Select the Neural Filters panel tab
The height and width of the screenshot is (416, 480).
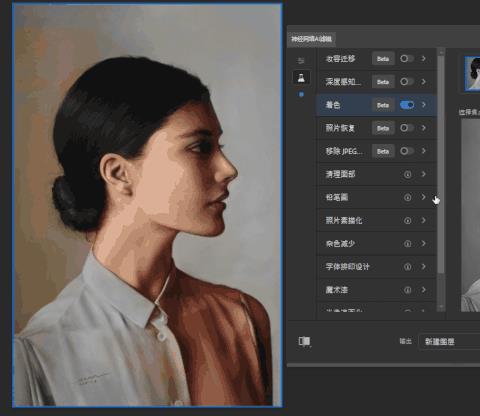pos(311,39)
